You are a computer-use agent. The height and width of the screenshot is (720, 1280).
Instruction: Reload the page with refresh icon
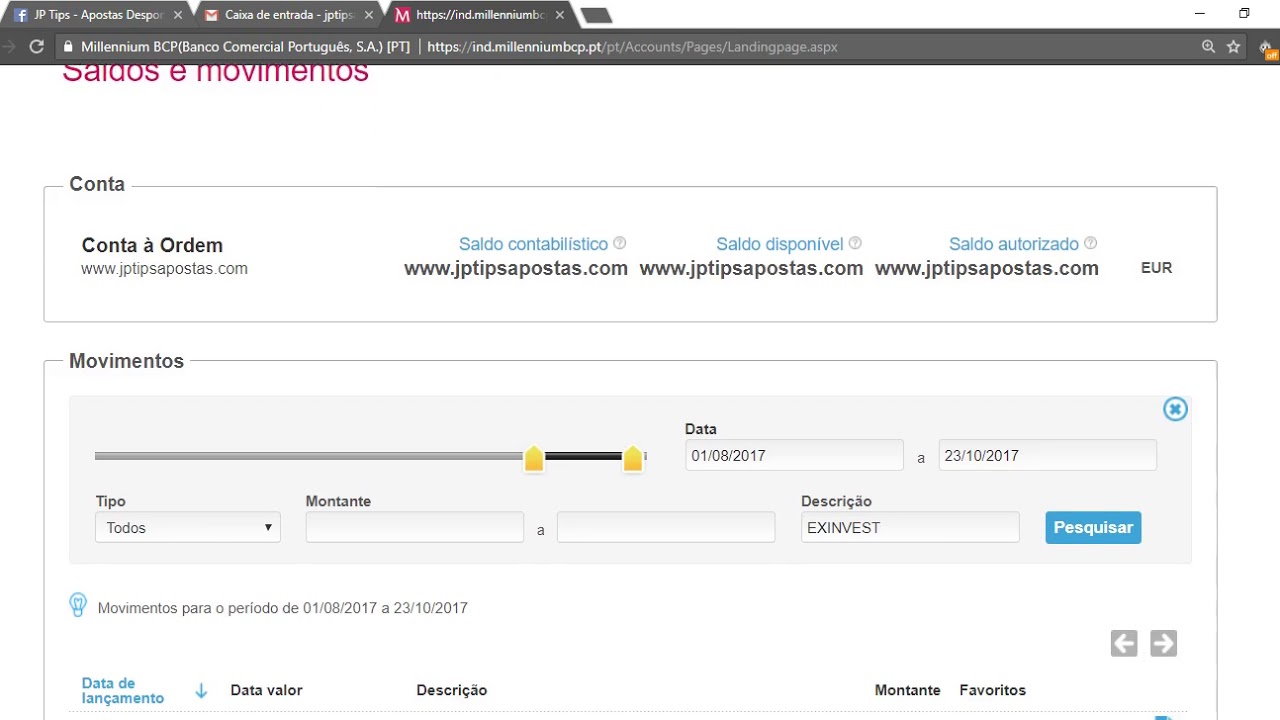[x=37, y=46]
